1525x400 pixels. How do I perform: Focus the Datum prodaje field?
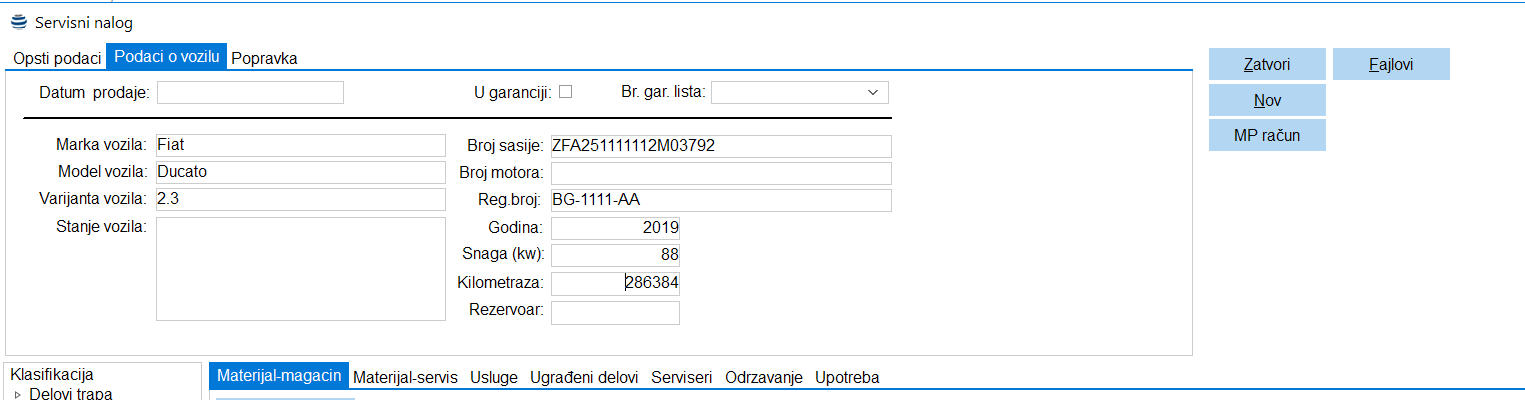coord(250,93)
